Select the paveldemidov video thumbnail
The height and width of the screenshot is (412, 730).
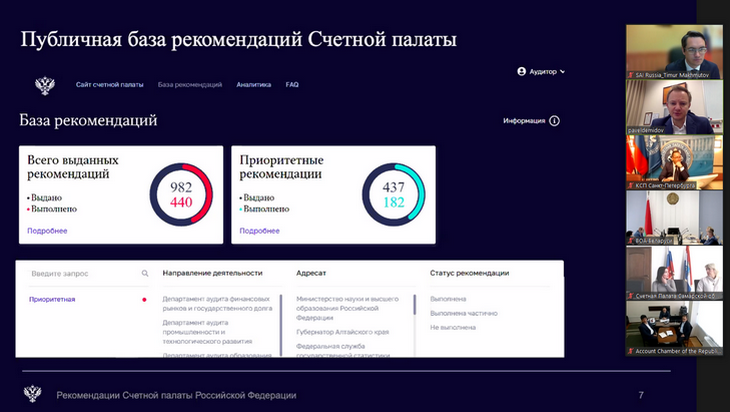[x=674, y=107]
